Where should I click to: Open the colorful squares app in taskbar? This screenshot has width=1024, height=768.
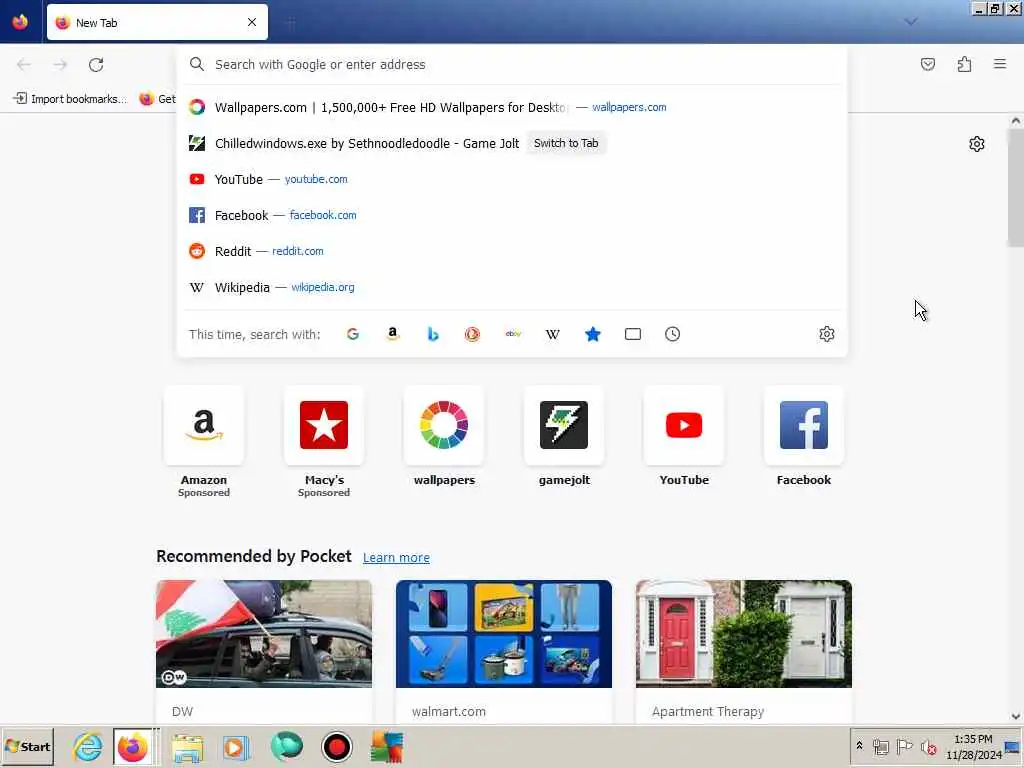click(387, 746)
